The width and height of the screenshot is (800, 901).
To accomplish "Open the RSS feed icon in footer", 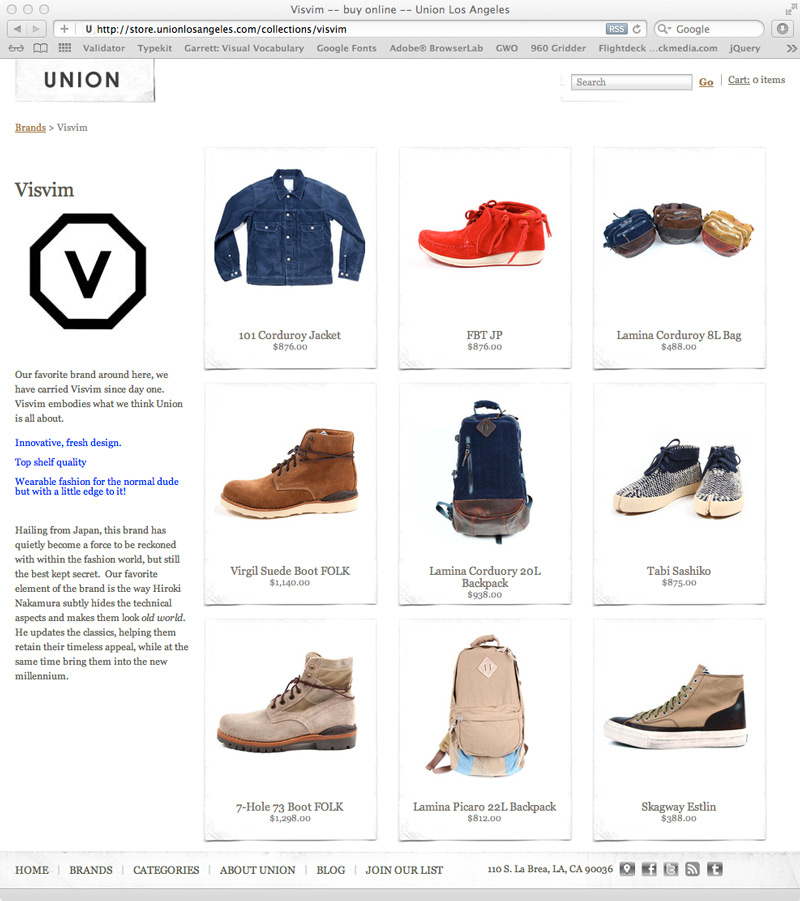I will 693,869.
